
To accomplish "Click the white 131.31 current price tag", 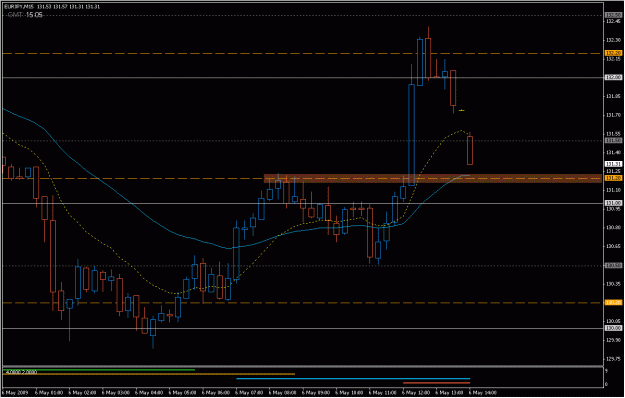I will point(613,164).
